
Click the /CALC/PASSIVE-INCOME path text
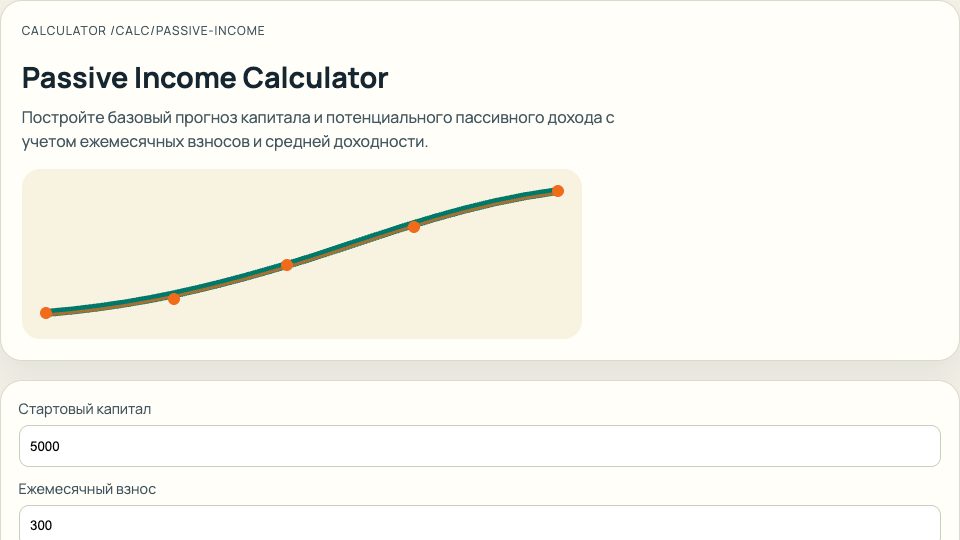click(x=188, y=31)
